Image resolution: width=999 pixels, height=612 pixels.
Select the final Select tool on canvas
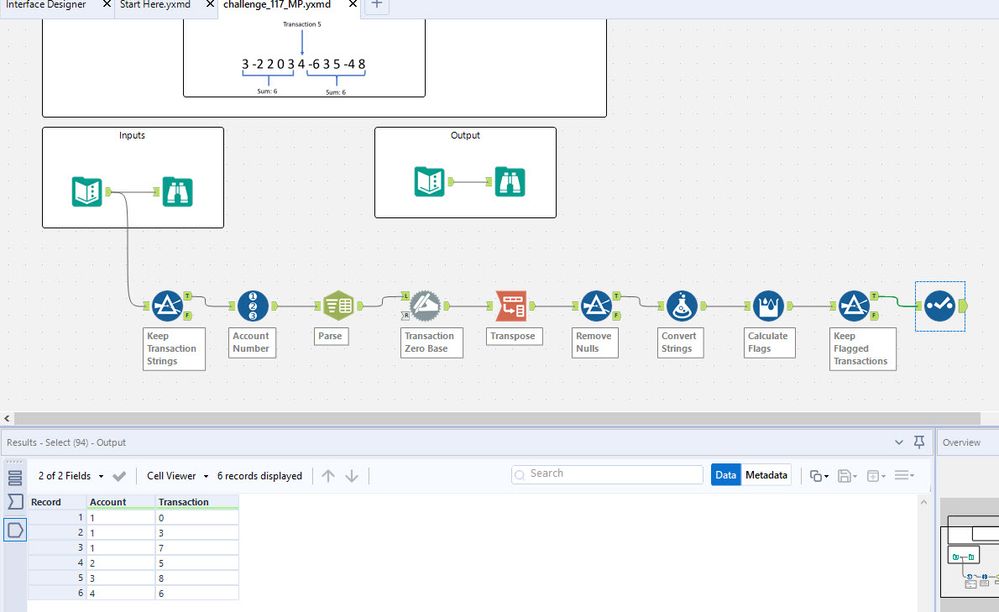tap(940, 306)
